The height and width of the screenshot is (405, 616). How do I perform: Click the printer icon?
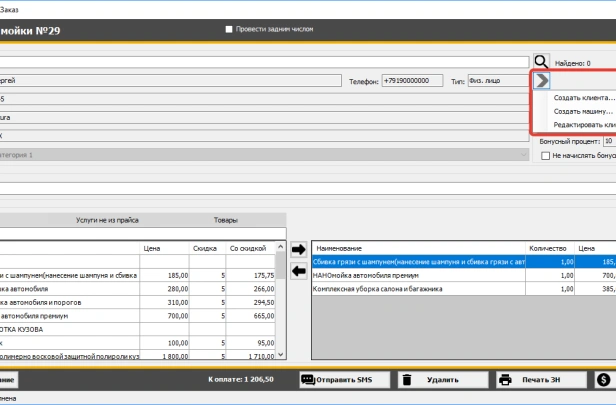(505, 380)
